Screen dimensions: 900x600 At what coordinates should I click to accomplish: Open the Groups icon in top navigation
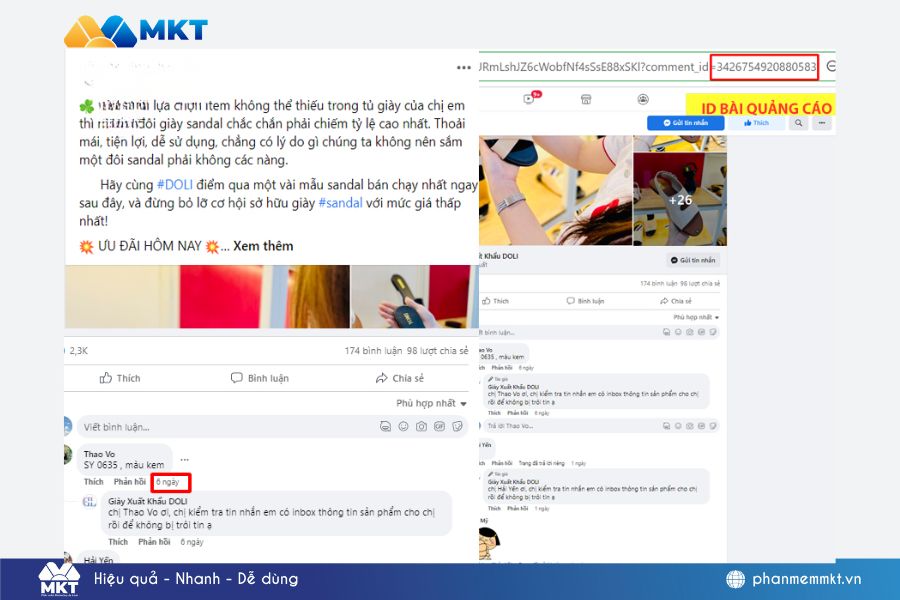click(643, 99)
